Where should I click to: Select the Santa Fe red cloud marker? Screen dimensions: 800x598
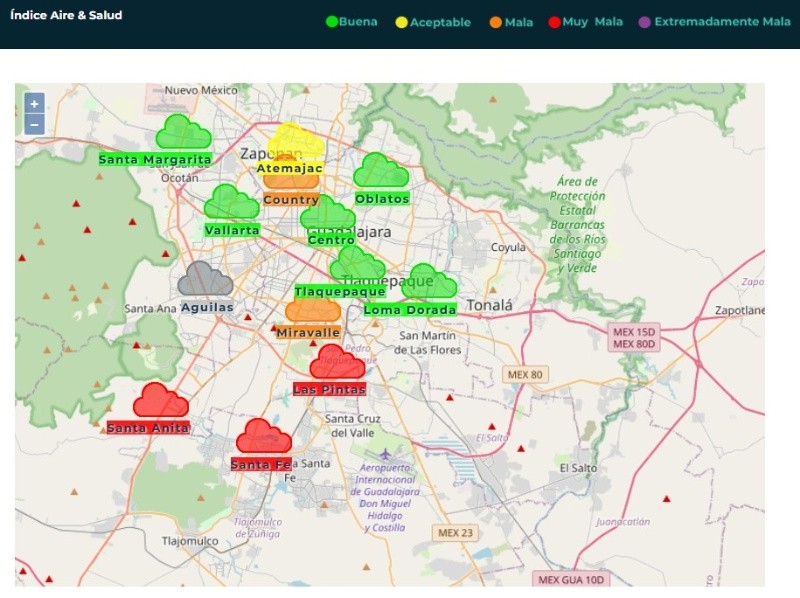point(263,437)
